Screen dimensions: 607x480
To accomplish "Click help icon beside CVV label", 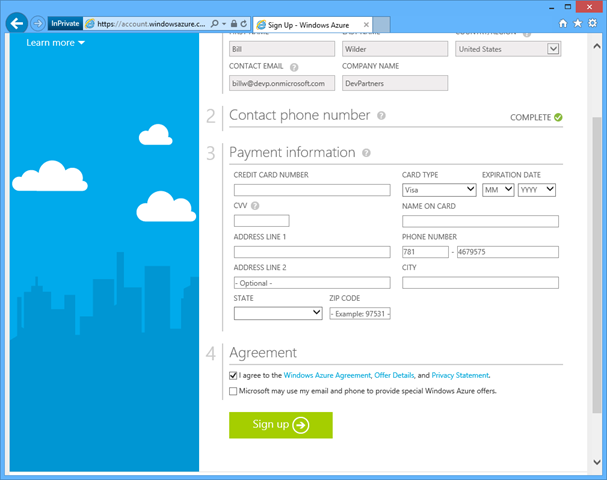I will pyautogui.click(x=255, y=206).
